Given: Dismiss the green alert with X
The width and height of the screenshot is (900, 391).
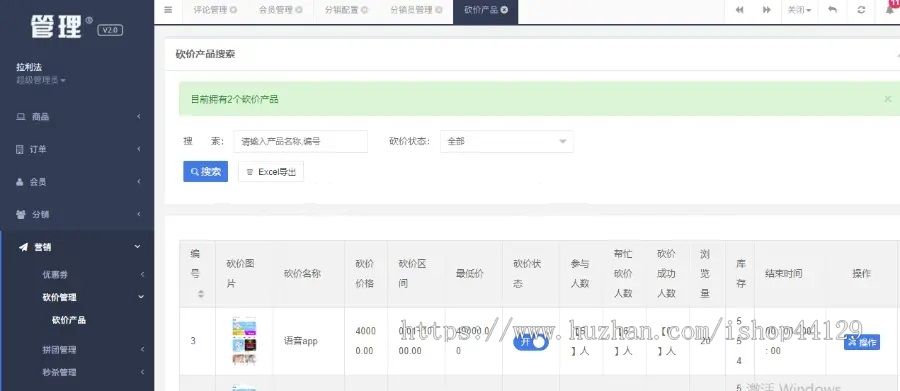Looking at the screenshot, I should (x=887, y=99).
